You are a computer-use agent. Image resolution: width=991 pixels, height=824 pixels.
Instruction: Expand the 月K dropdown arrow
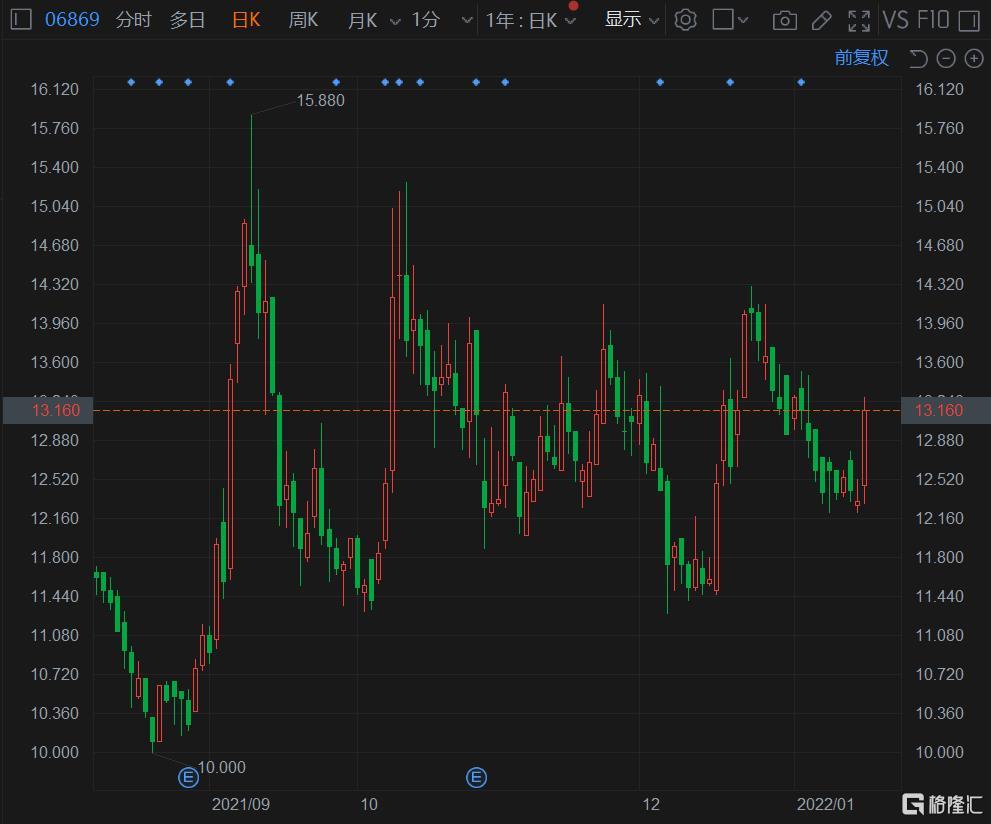[395, 21]
